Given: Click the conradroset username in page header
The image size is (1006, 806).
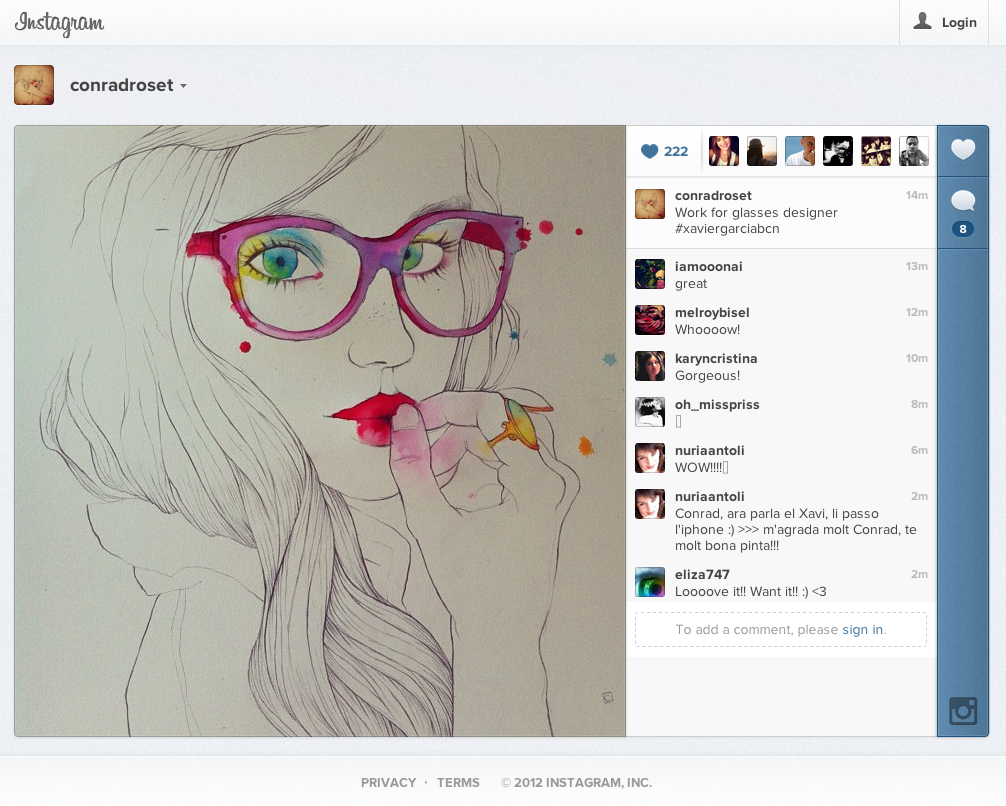Looking at the screenshot, I should tap(121, 85).
